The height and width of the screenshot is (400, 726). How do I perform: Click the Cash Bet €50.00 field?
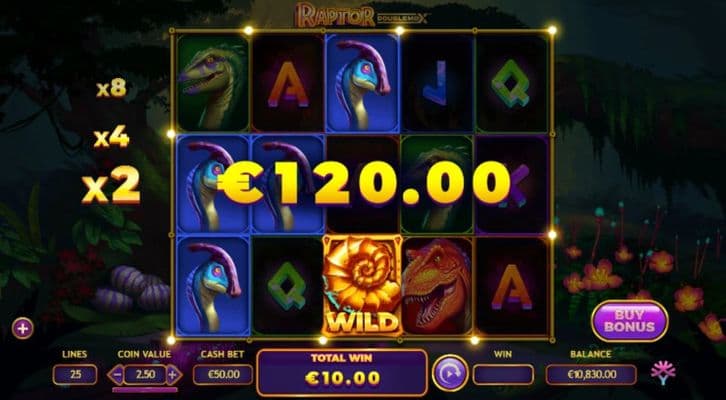223,375
